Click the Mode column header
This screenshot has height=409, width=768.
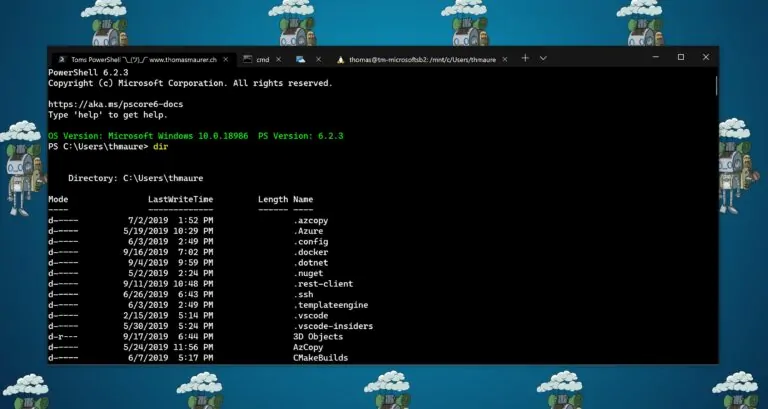pos(58,199)
